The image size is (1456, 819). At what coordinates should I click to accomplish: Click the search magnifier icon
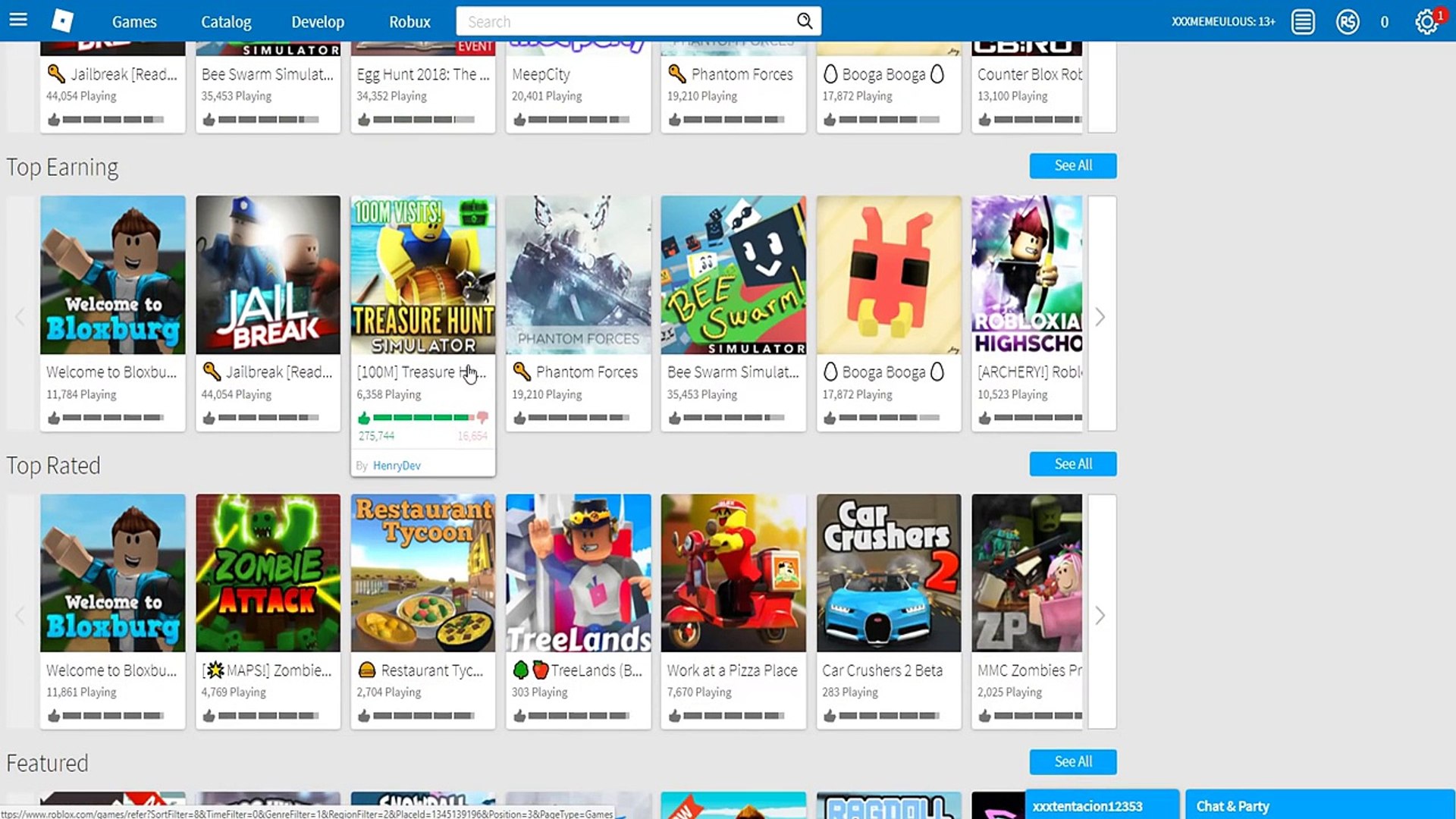[805, 21]
